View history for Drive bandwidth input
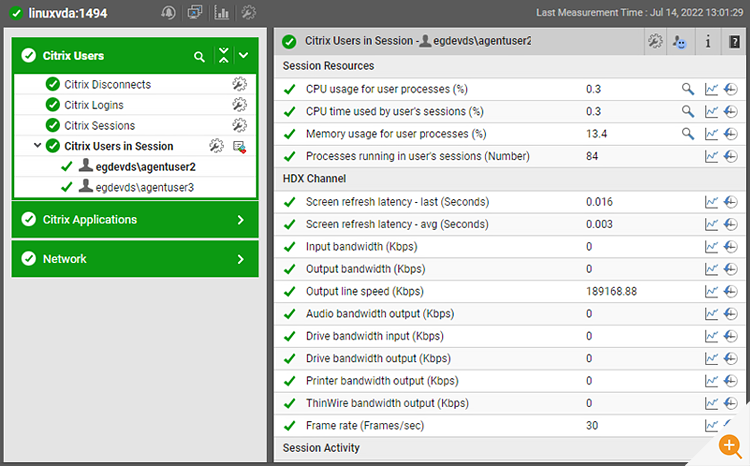Viewport: 750px width, 466px height. 730,336
